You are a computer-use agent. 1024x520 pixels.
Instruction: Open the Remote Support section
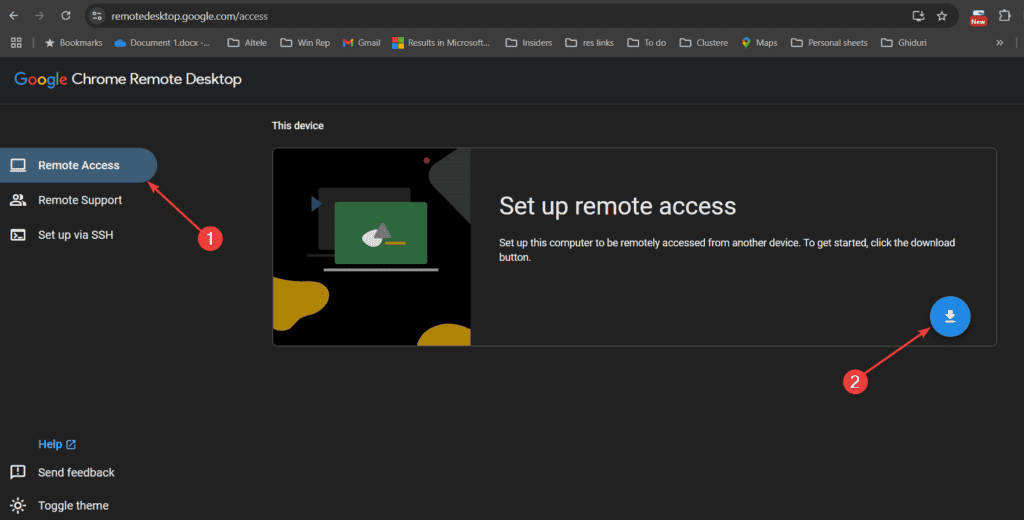78,200
